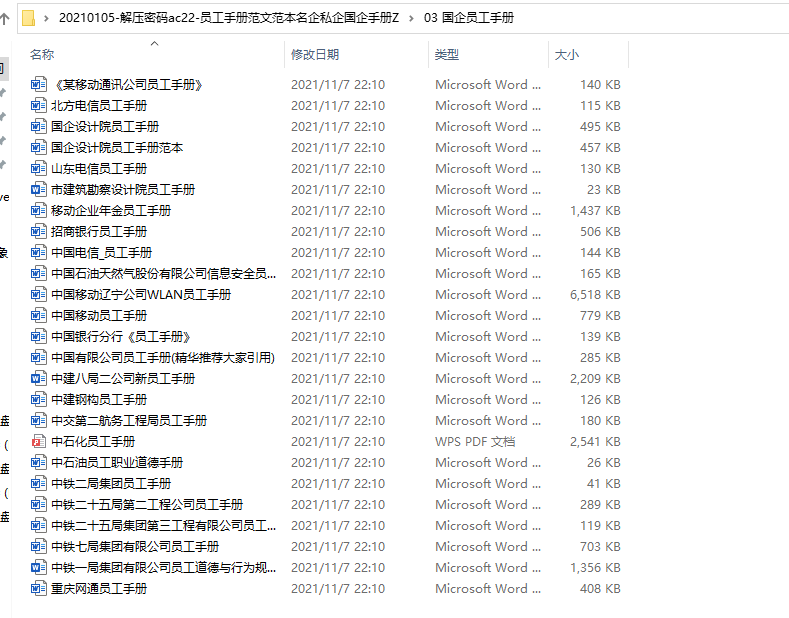Click Word icon beside 中石油员工职业道德手册
The width and height of the screenshot is (789, 618).
coord(39,462)
